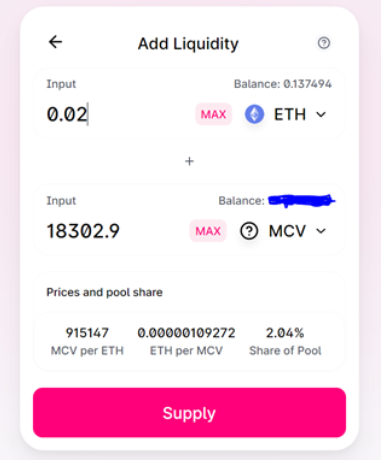Click the unknown-token question mark icon for MCV
Screen dimensions: 386x474
(249, 231)
